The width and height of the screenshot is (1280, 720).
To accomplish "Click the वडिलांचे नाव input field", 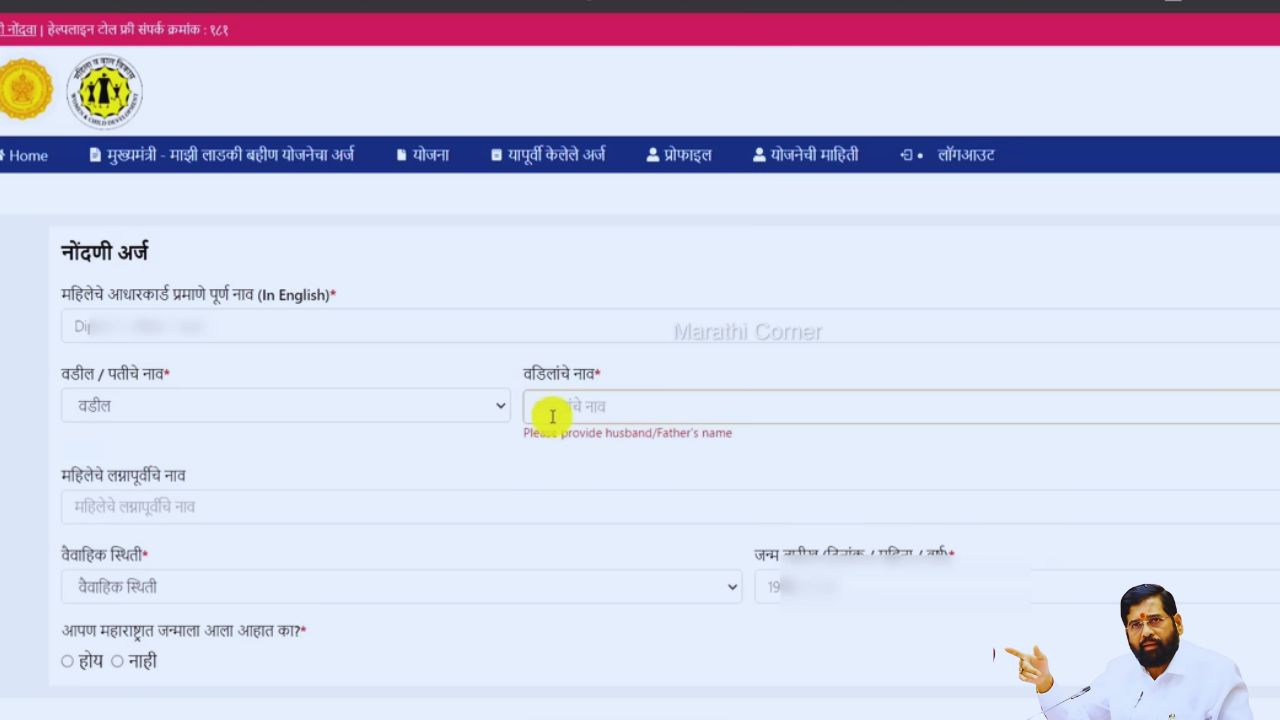I will (x=901, y=406).
